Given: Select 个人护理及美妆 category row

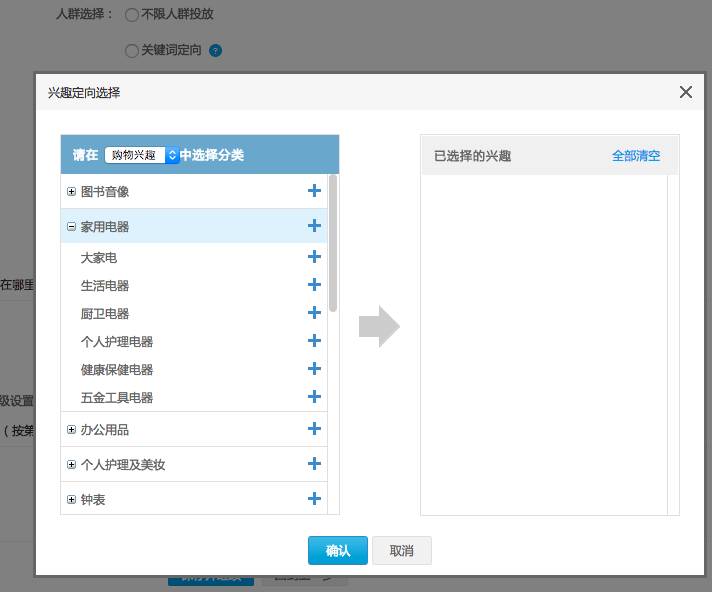Looking at the screenshot, I should 122,465.
